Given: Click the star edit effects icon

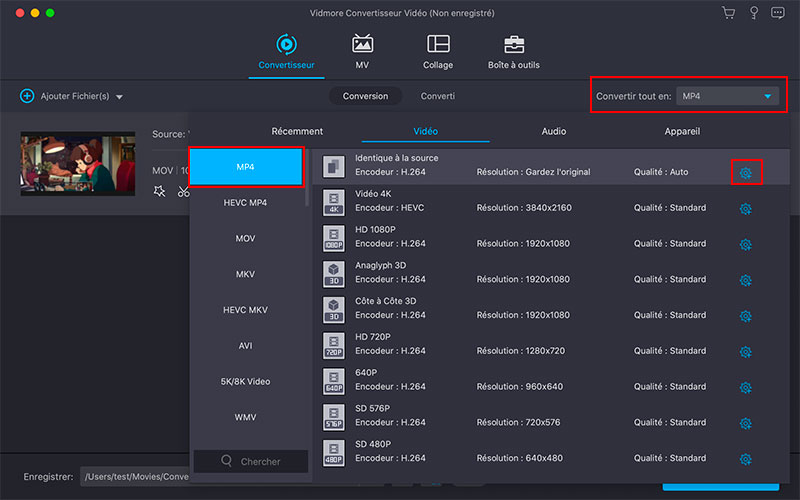Looking at the screenshot, I should 160,192.
